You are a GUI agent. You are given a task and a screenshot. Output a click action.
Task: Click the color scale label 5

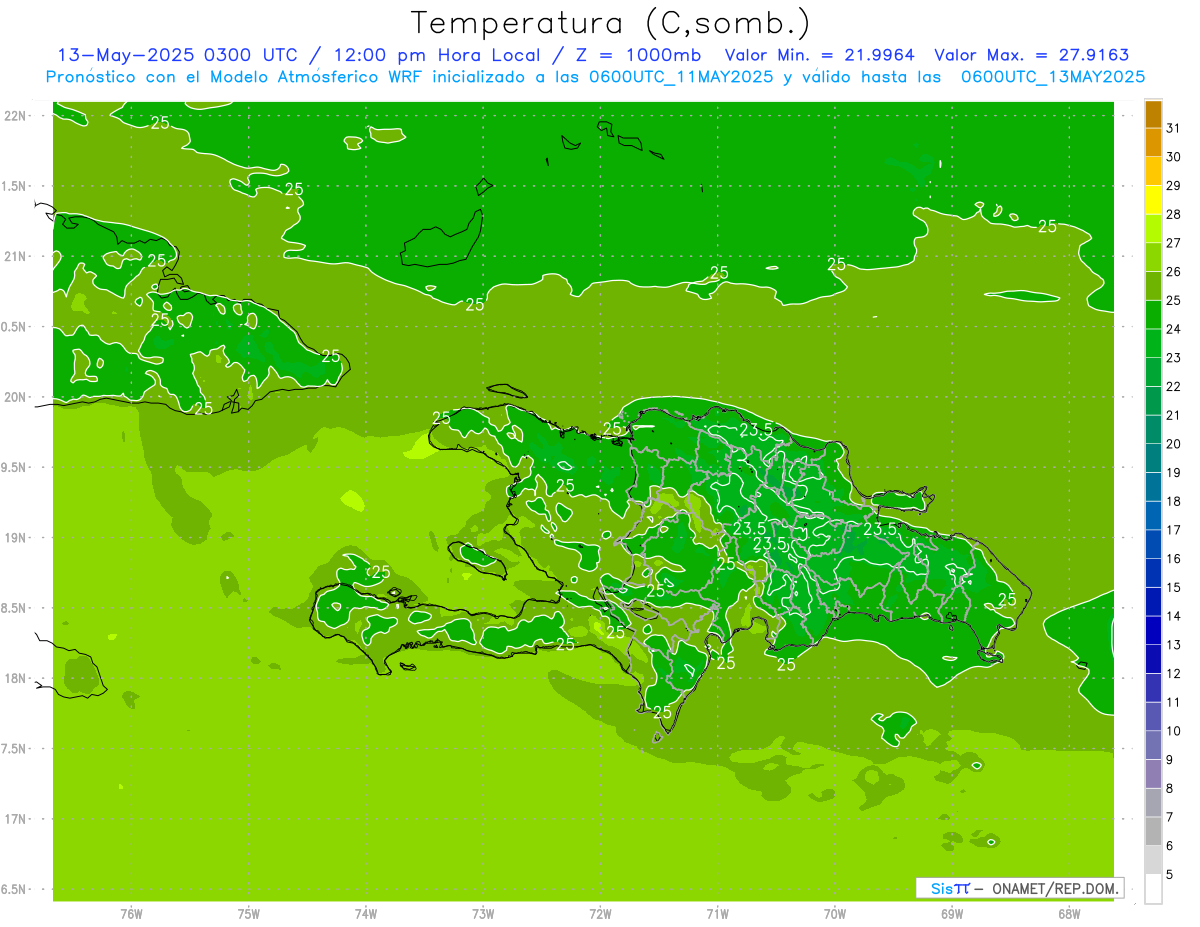(1170, 875)
